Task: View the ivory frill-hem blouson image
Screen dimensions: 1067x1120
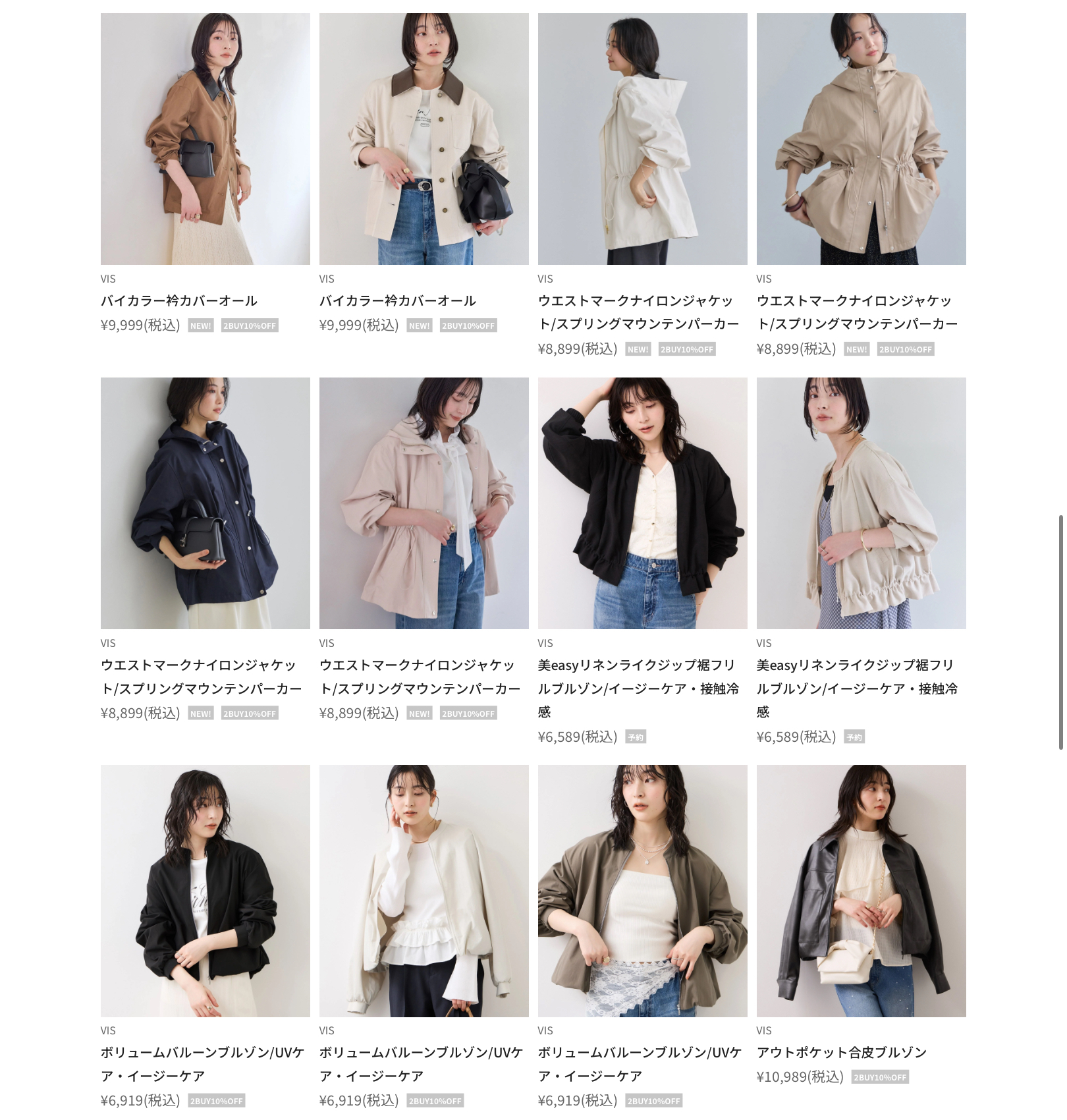Action: pos(861,503)
